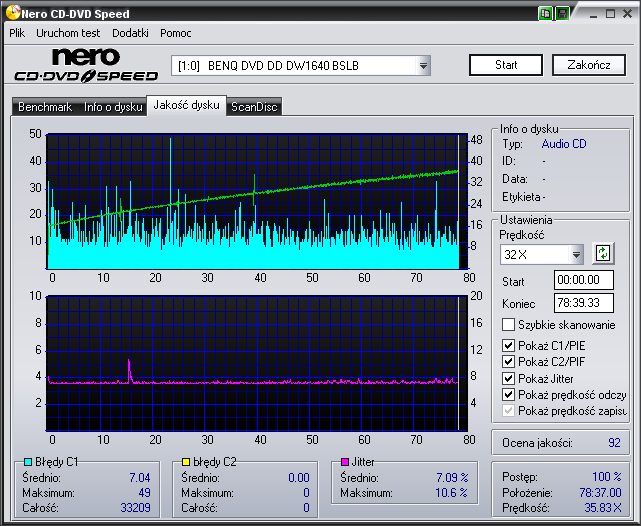Click the C1 maximum value 49
641x526 pixels.
pyautogui.click(x=144, y=493)
